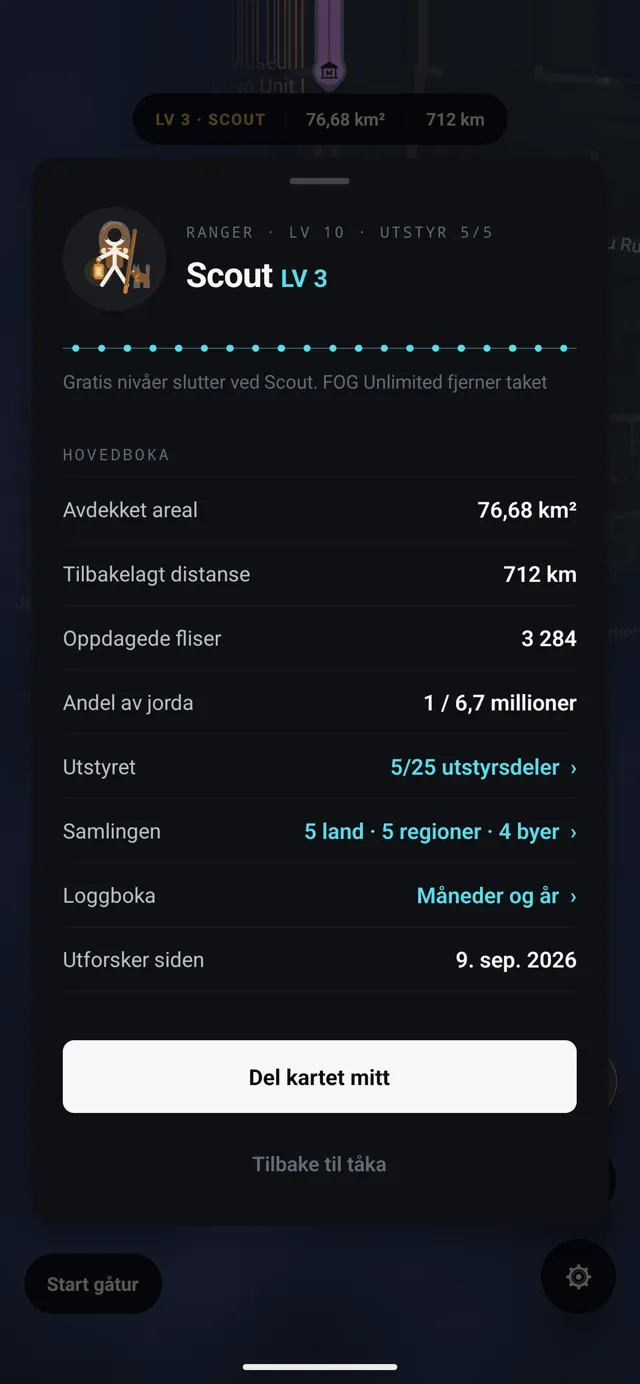
Task: Open the 5/25 utstyrsdeler link
Action: pos(475,768)
